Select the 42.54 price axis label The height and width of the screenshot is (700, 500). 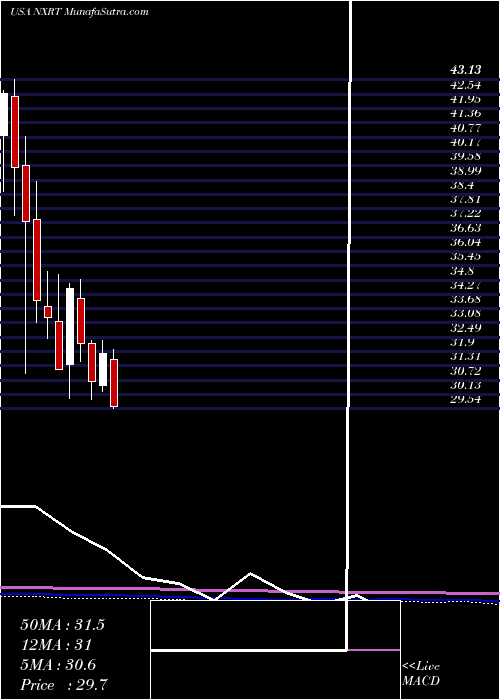[466, 84]
